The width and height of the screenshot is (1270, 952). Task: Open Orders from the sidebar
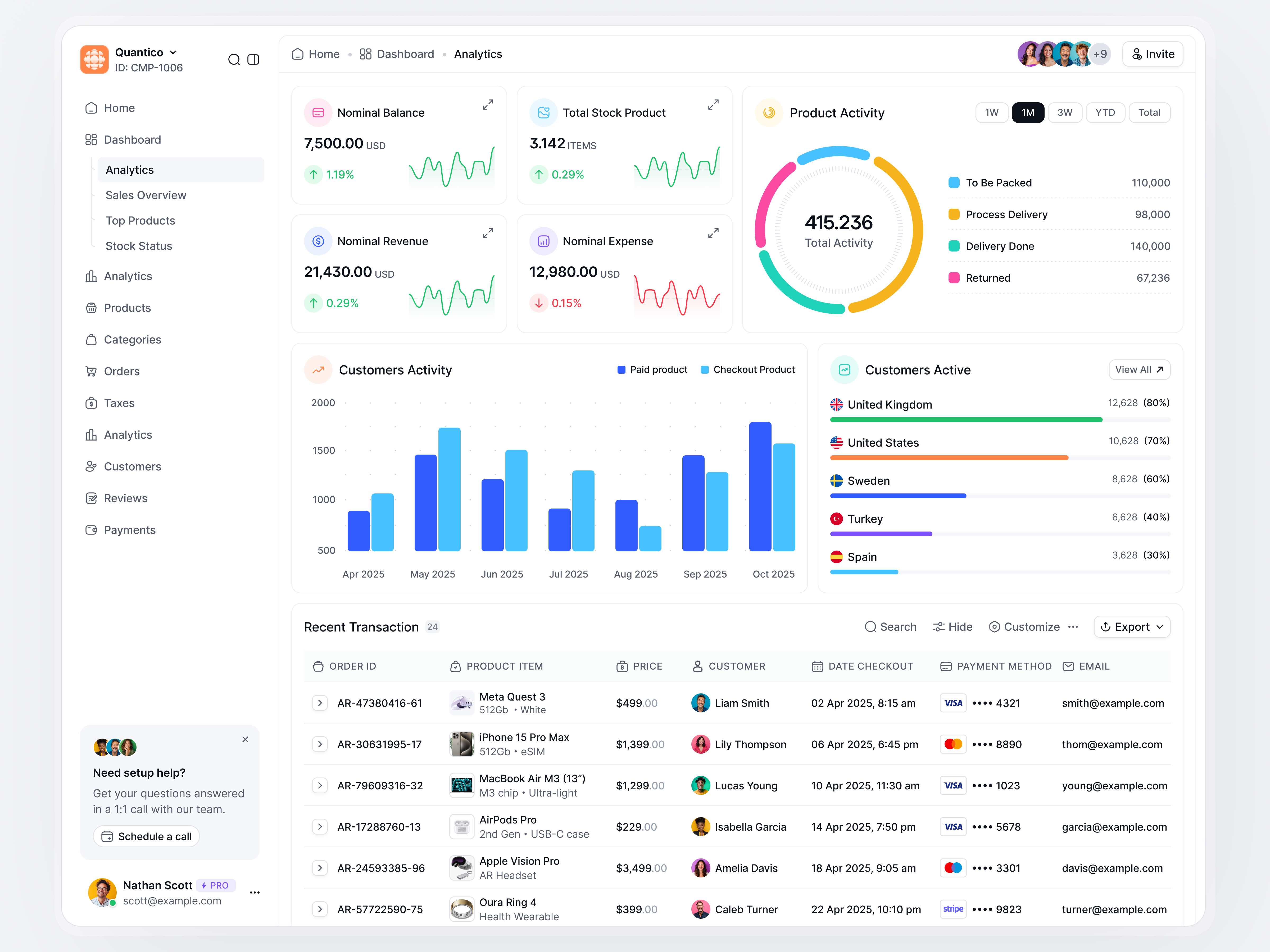(x=121, y=371)
